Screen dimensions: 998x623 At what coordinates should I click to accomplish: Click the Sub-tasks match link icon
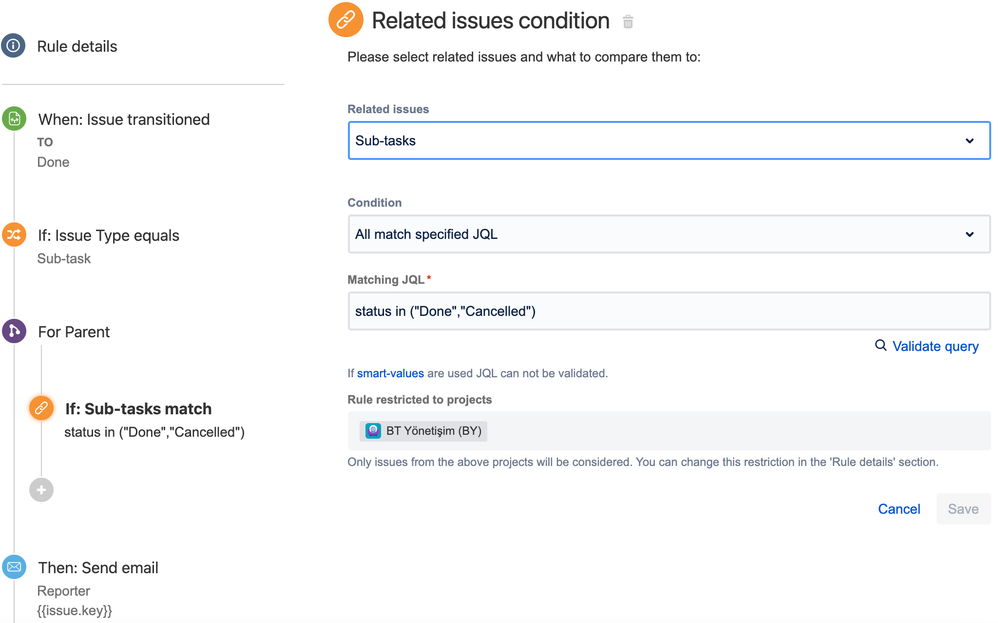[41, 408]
